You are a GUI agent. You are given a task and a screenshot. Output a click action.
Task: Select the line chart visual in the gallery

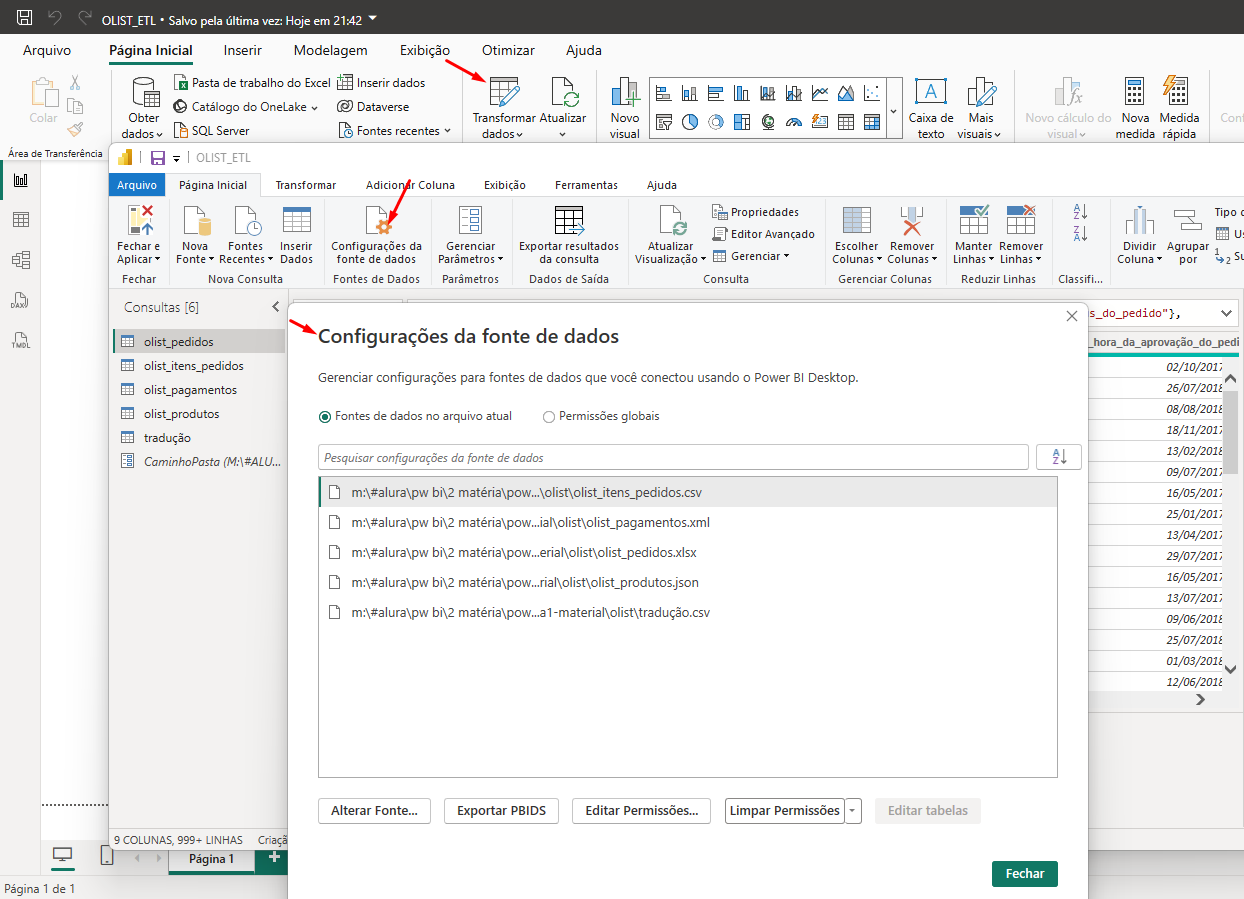pyautogui.click(x=820, y=94)
